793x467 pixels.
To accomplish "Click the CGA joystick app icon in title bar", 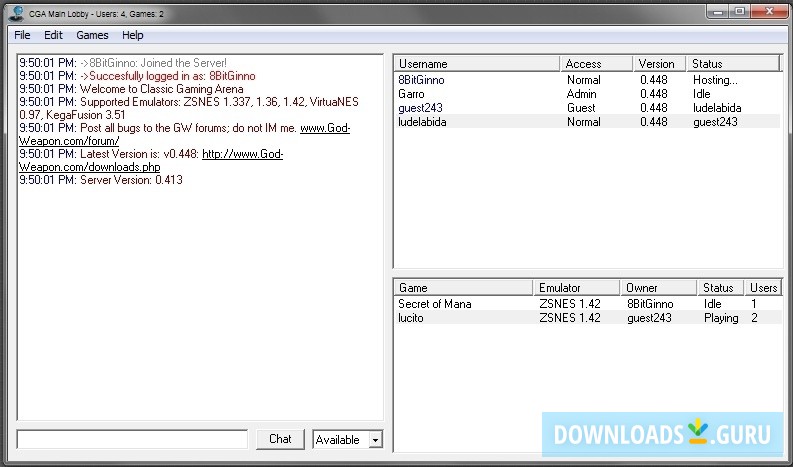I will click(x=16, y=13).
